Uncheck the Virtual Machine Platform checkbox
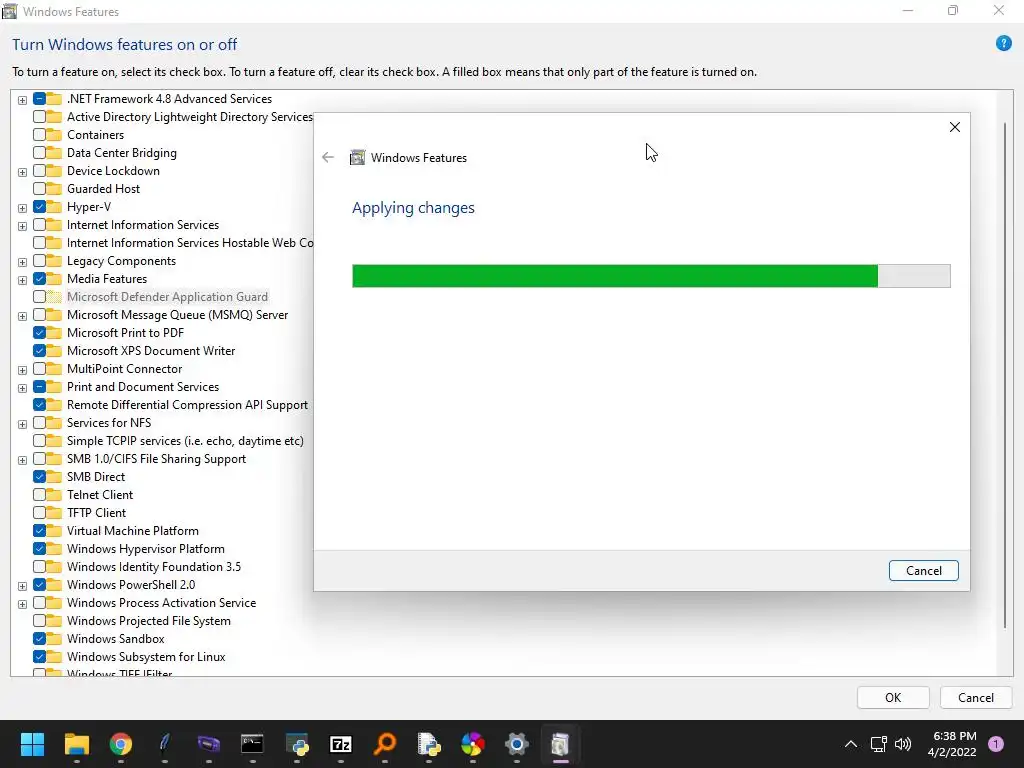The height and width of the screenshot is (768, 1024). (39, 531)
